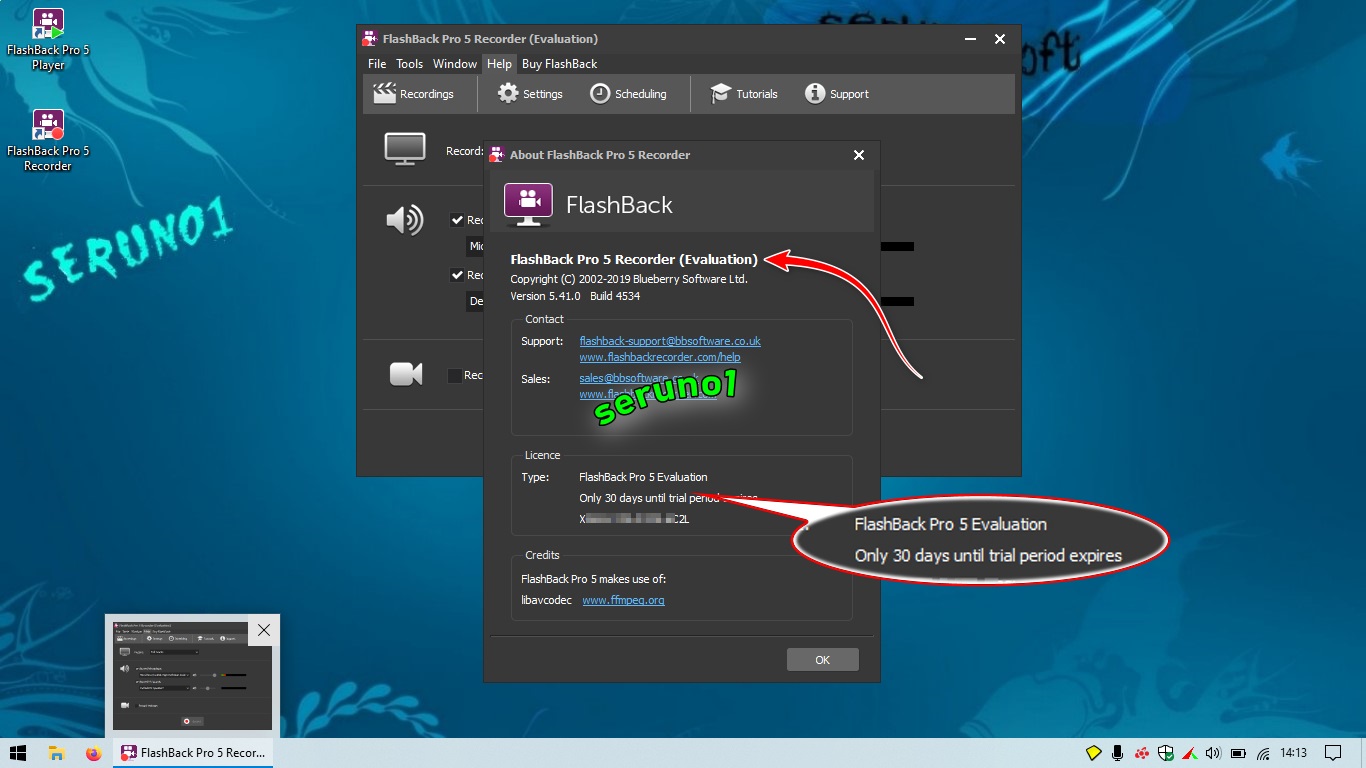Click the red-green triangle tray icon
The height and width of the screenshot is (768, 1366).
point(1190,753)
